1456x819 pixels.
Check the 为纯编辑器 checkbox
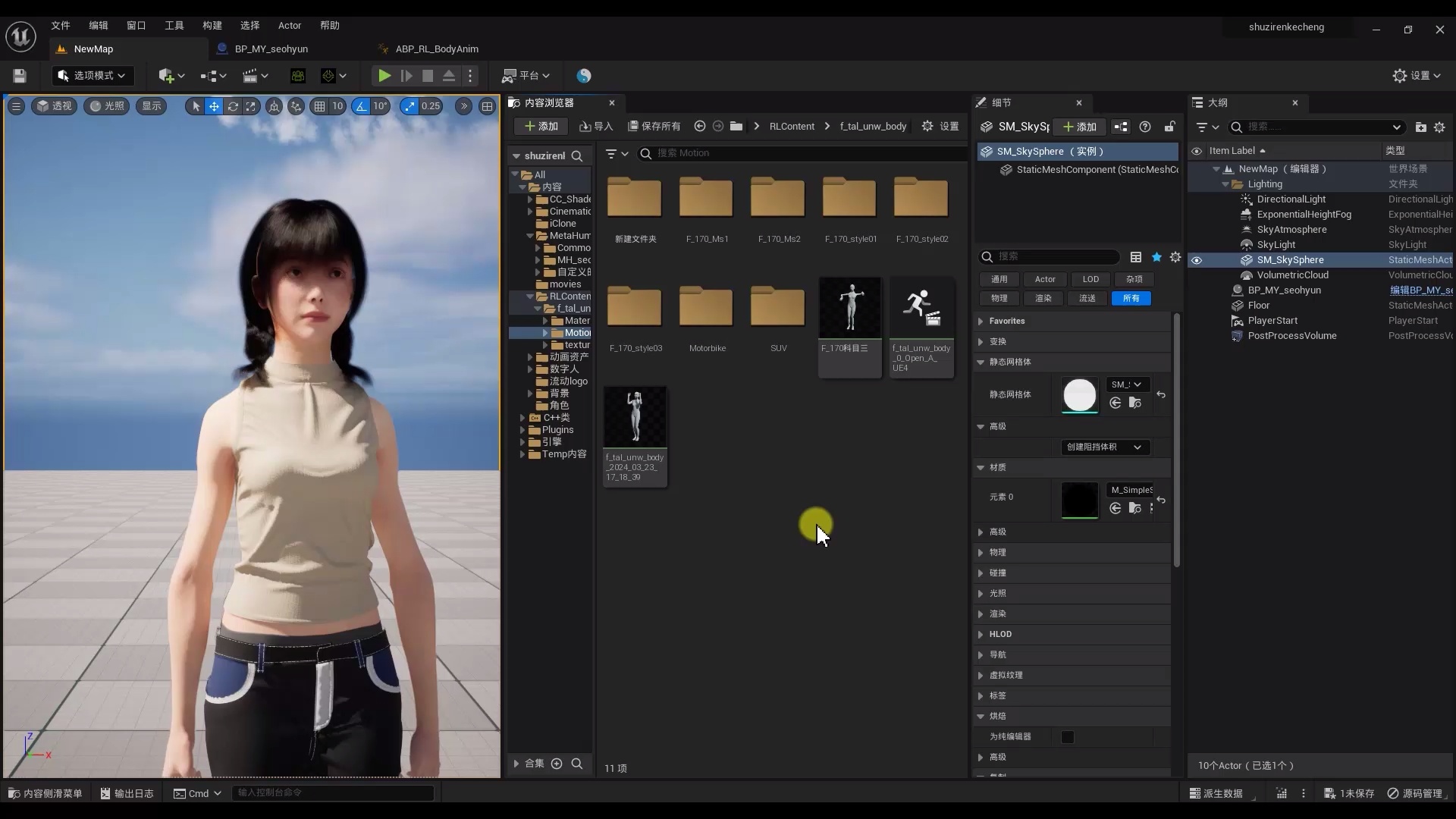1067,737
